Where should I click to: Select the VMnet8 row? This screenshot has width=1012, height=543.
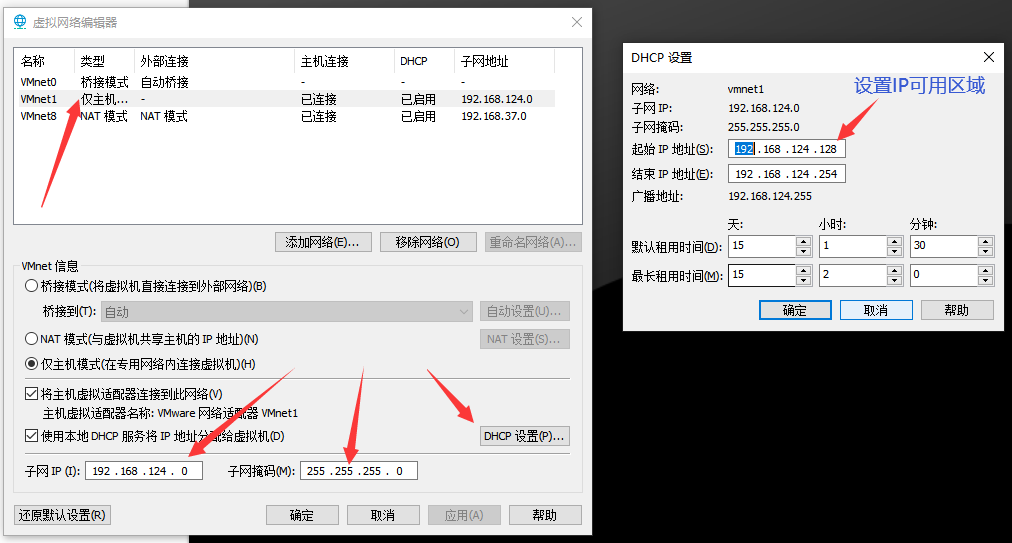point(284,116)
